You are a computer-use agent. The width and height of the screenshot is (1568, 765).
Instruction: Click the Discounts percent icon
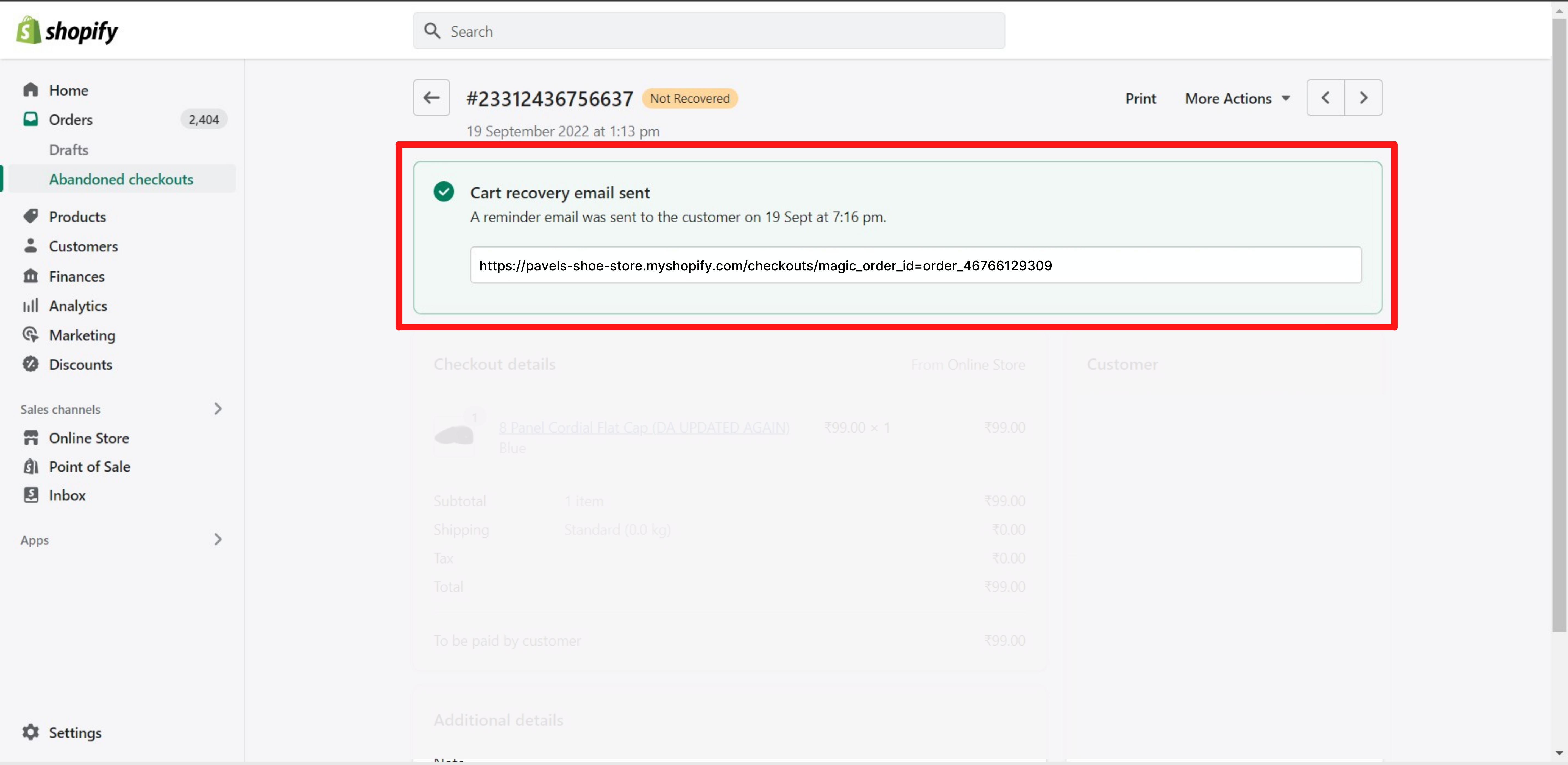pos(30,364)
